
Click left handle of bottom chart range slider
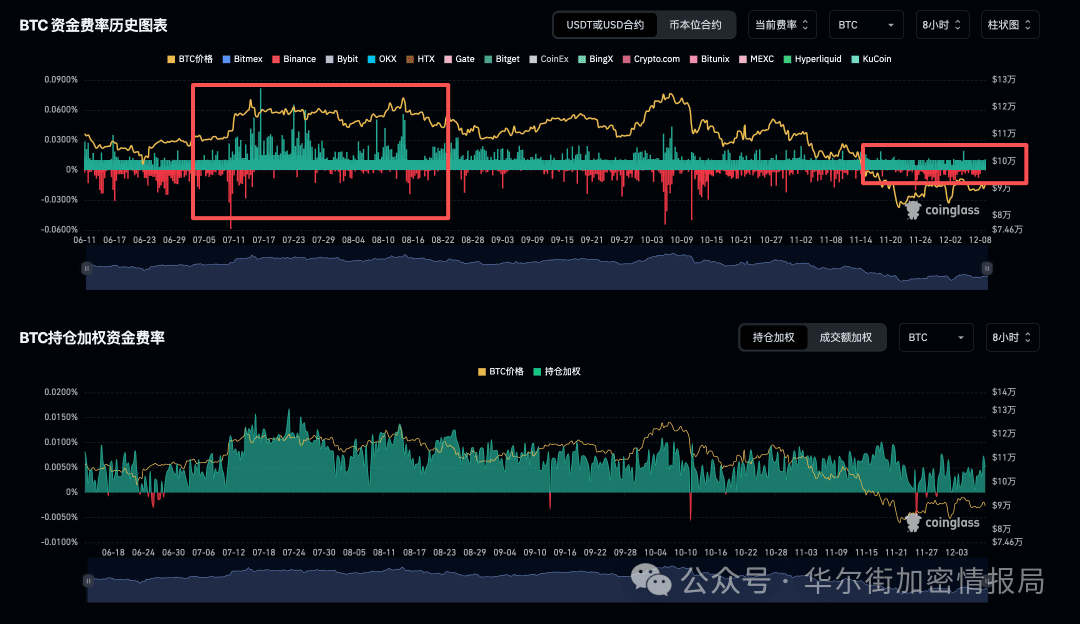(x=88, y=581)
